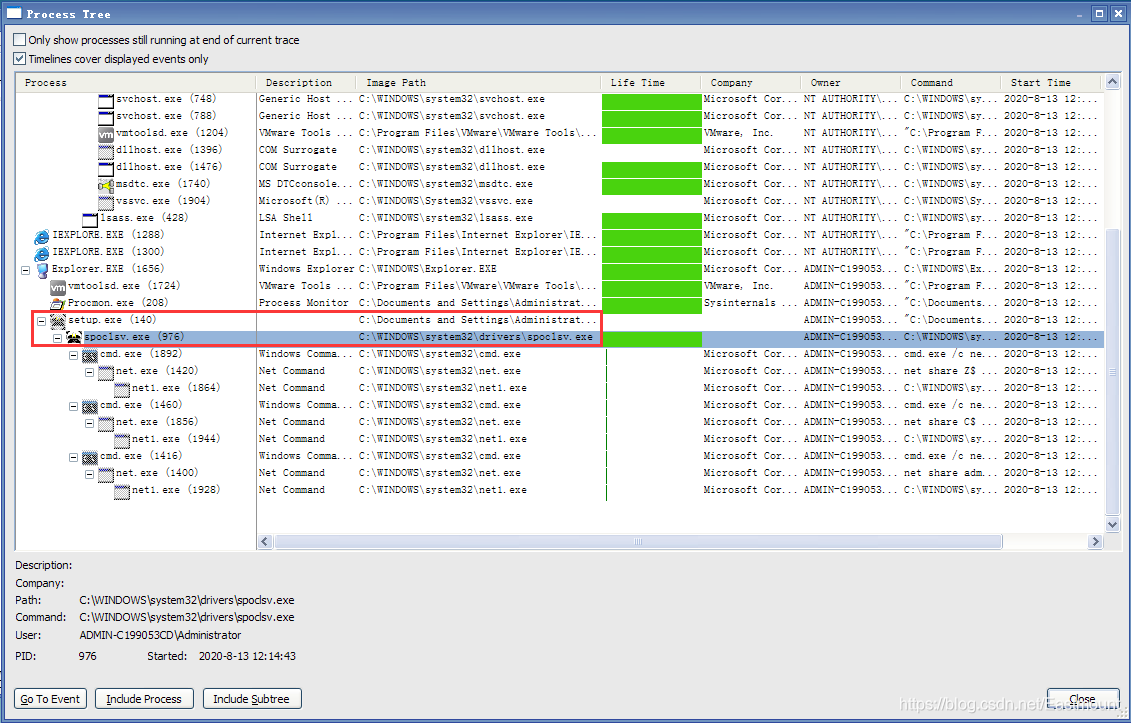Collapse the Explorer.EXE (1656) tree node

pos(25,271)
